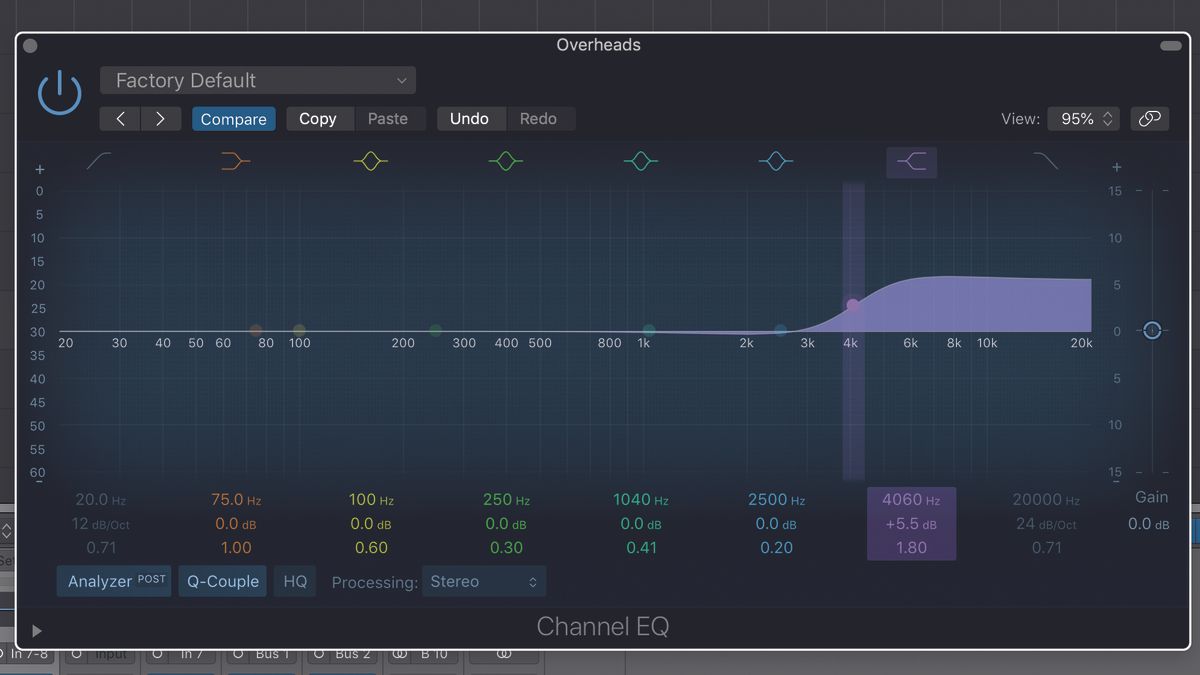
Task: Select the orange low-shelf band icon
Action: point(233,160)
